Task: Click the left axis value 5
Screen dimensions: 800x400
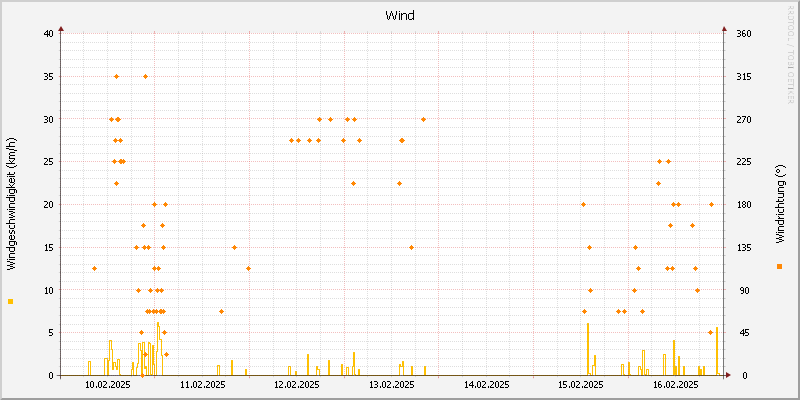Action: click(51, 333)
